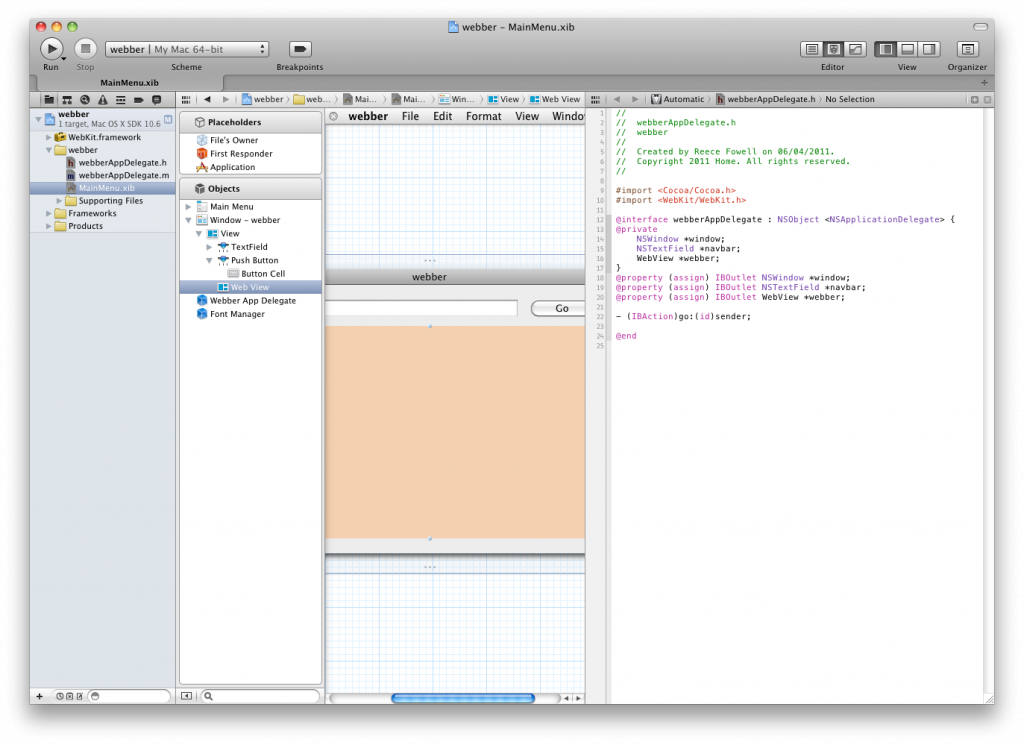Open File menu in designed menu bar
The image size is (1024, 745).
tap(410, 116)
